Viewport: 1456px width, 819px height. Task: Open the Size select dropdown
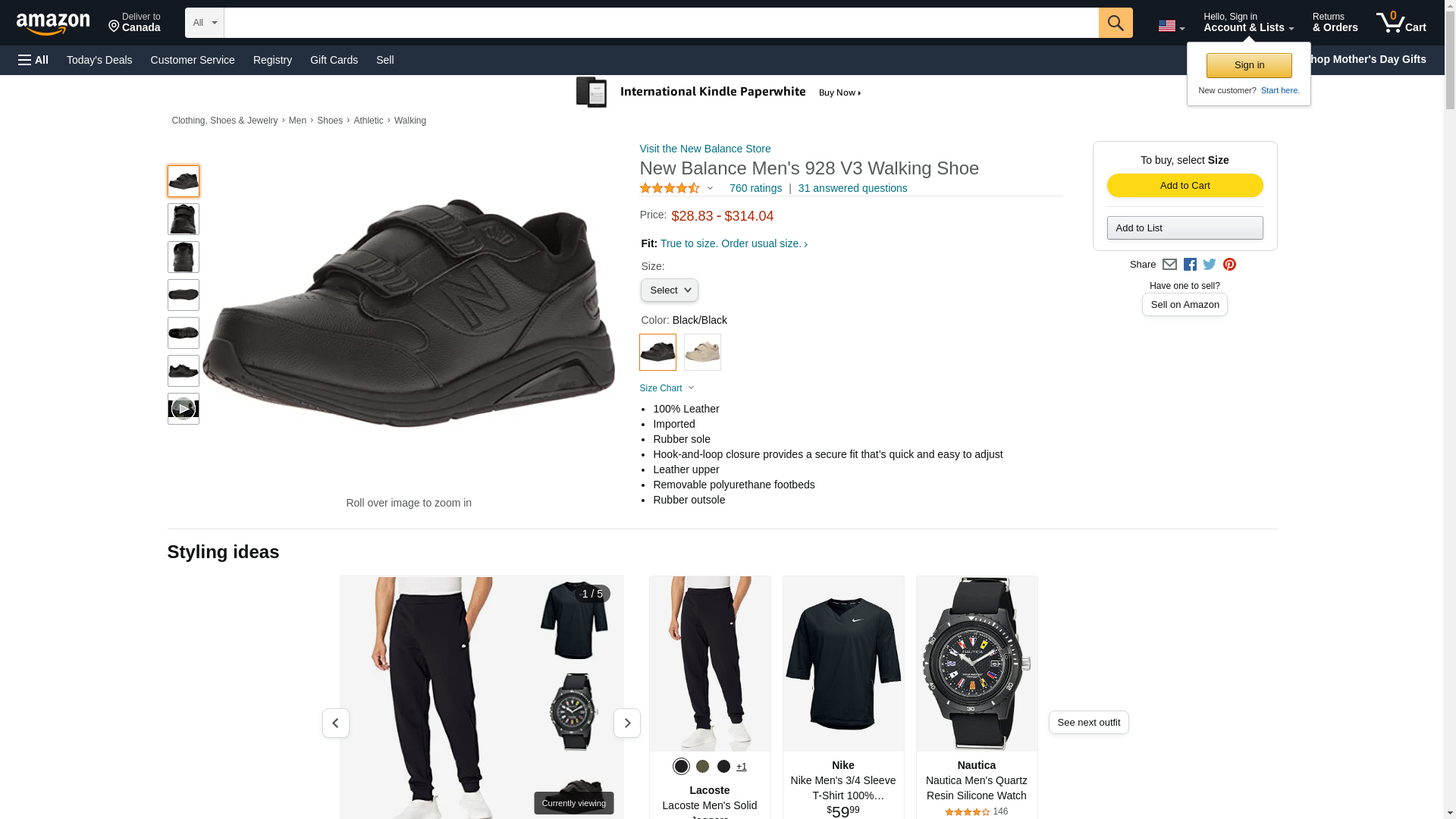tap(669, 290)
